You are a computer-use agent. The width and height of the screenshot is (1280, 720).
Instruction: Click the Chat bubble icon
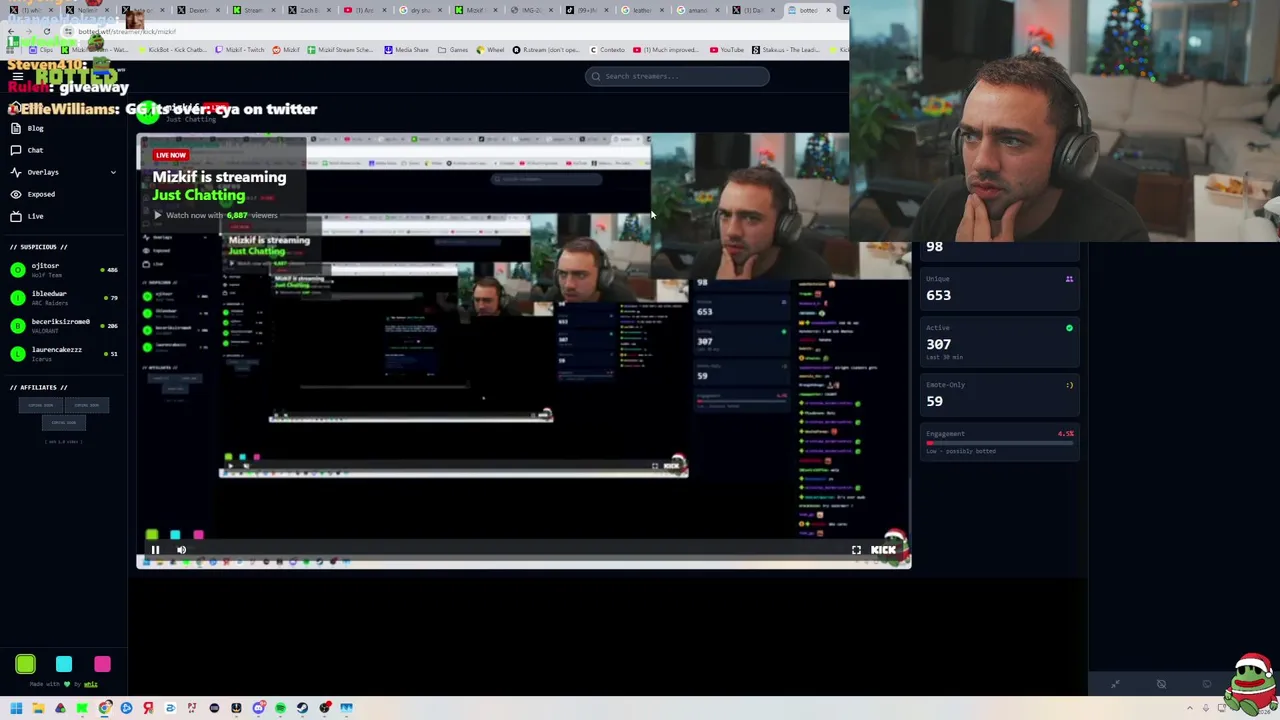pyautogui.click(x=16, y=150)
